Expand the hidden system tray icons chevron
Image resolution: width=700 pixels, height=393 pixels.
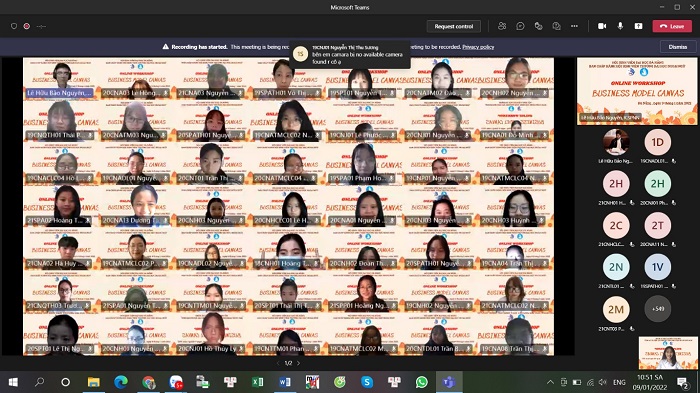[550, 382]
